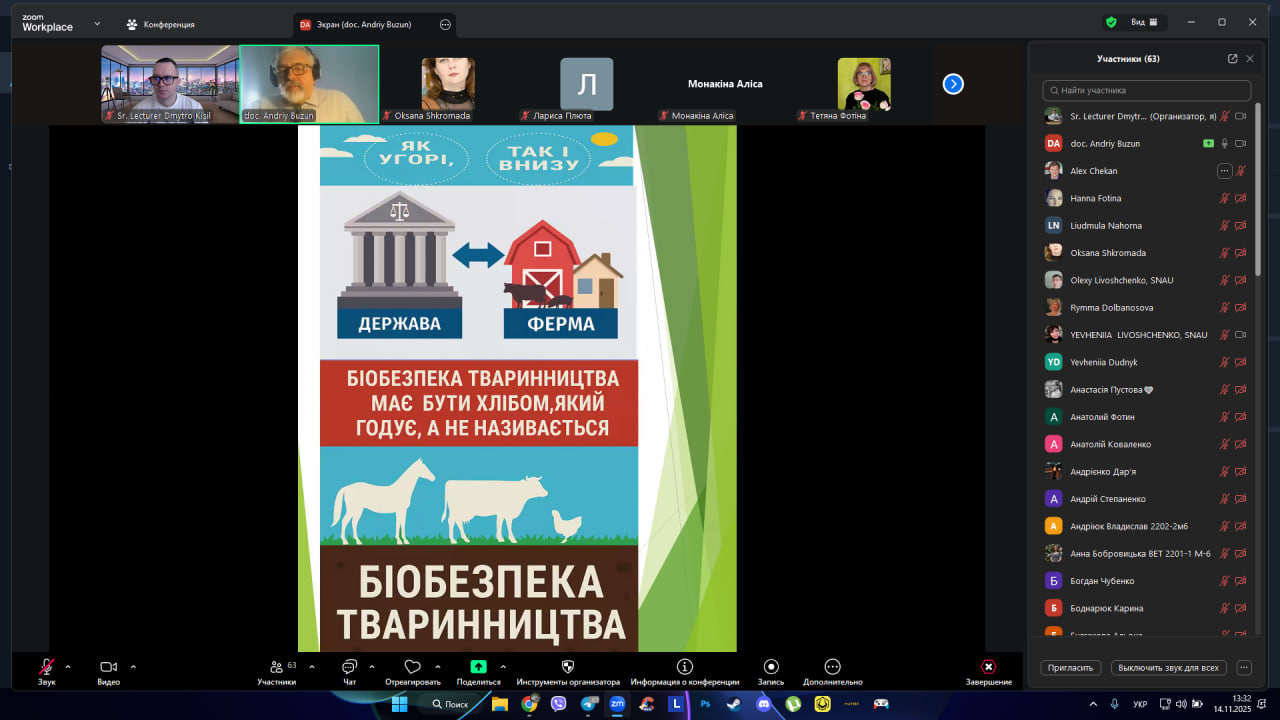Open Google Chrome from the taskbar

point(529,704)
